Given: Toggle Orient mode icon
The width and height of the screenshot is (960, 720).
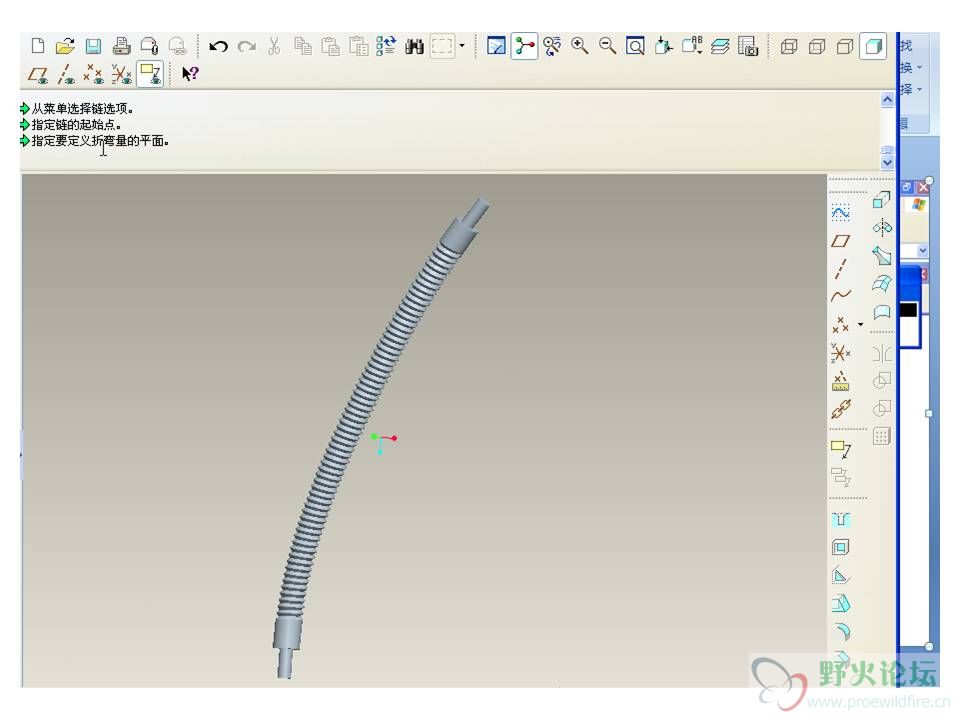Looking at the screenshot, I should point(552,46).
